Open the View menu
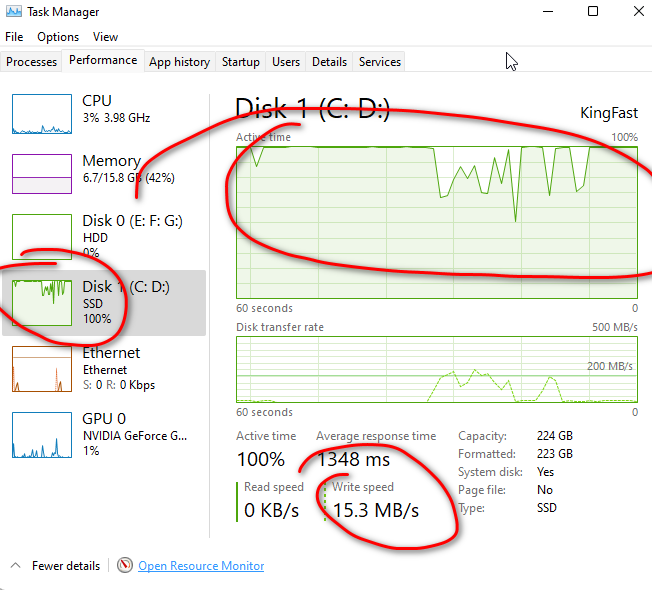 coord(104,37)
